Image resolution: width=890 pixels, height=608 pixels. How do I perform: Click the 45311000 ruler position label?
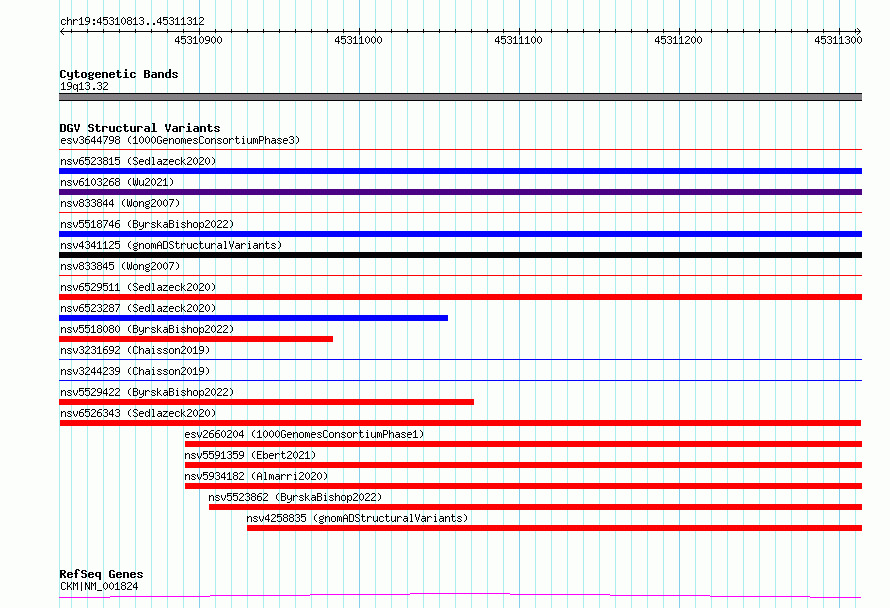358,40
